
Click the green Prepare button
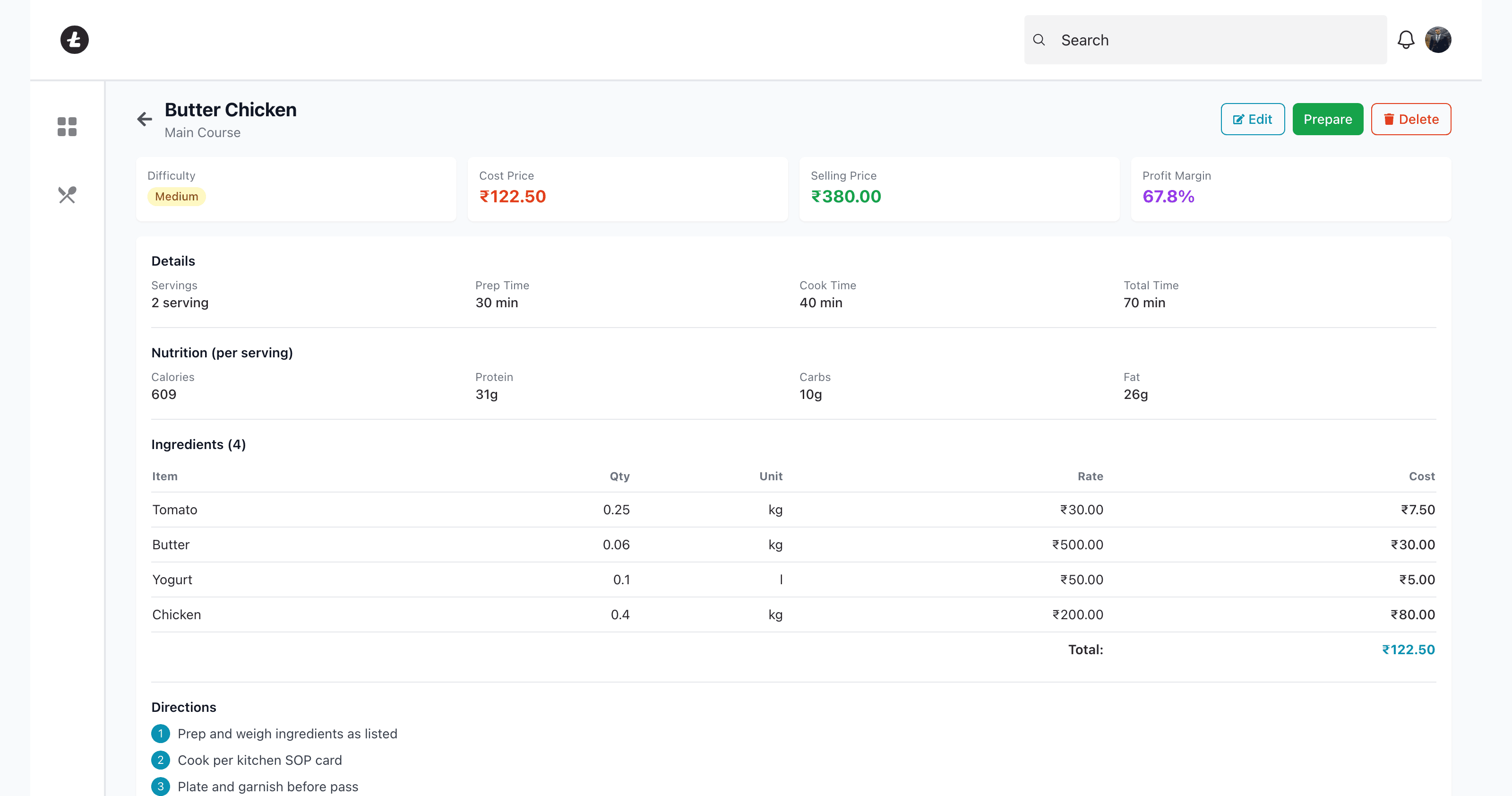coord(1328,119)
